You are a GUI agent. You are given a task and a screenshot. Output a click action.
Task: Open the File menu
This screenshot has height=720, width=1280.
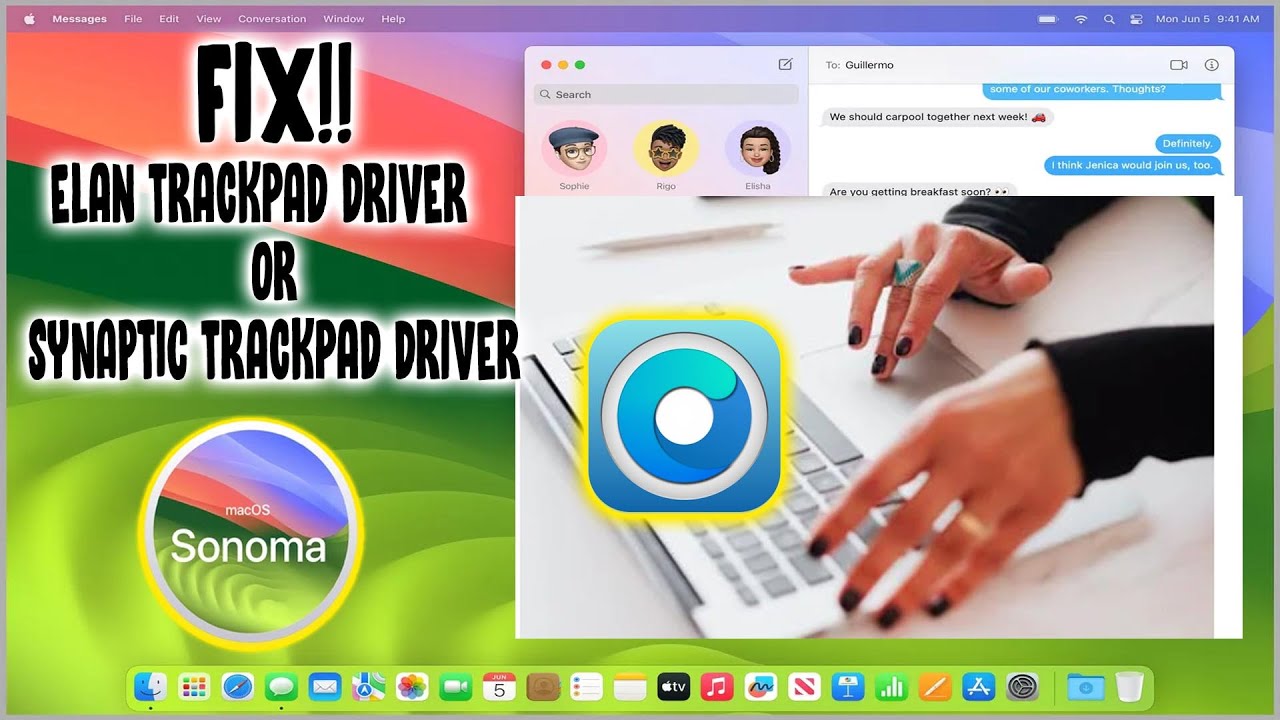(x=133, y=18)
